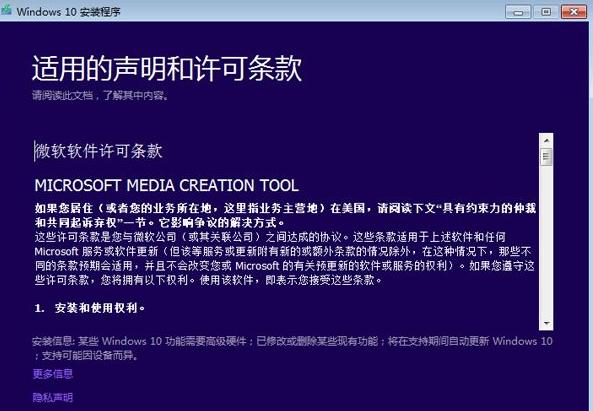Click the scrollbar thumb in license pane
Screen dimensions: 593x411
click(546, 157)
